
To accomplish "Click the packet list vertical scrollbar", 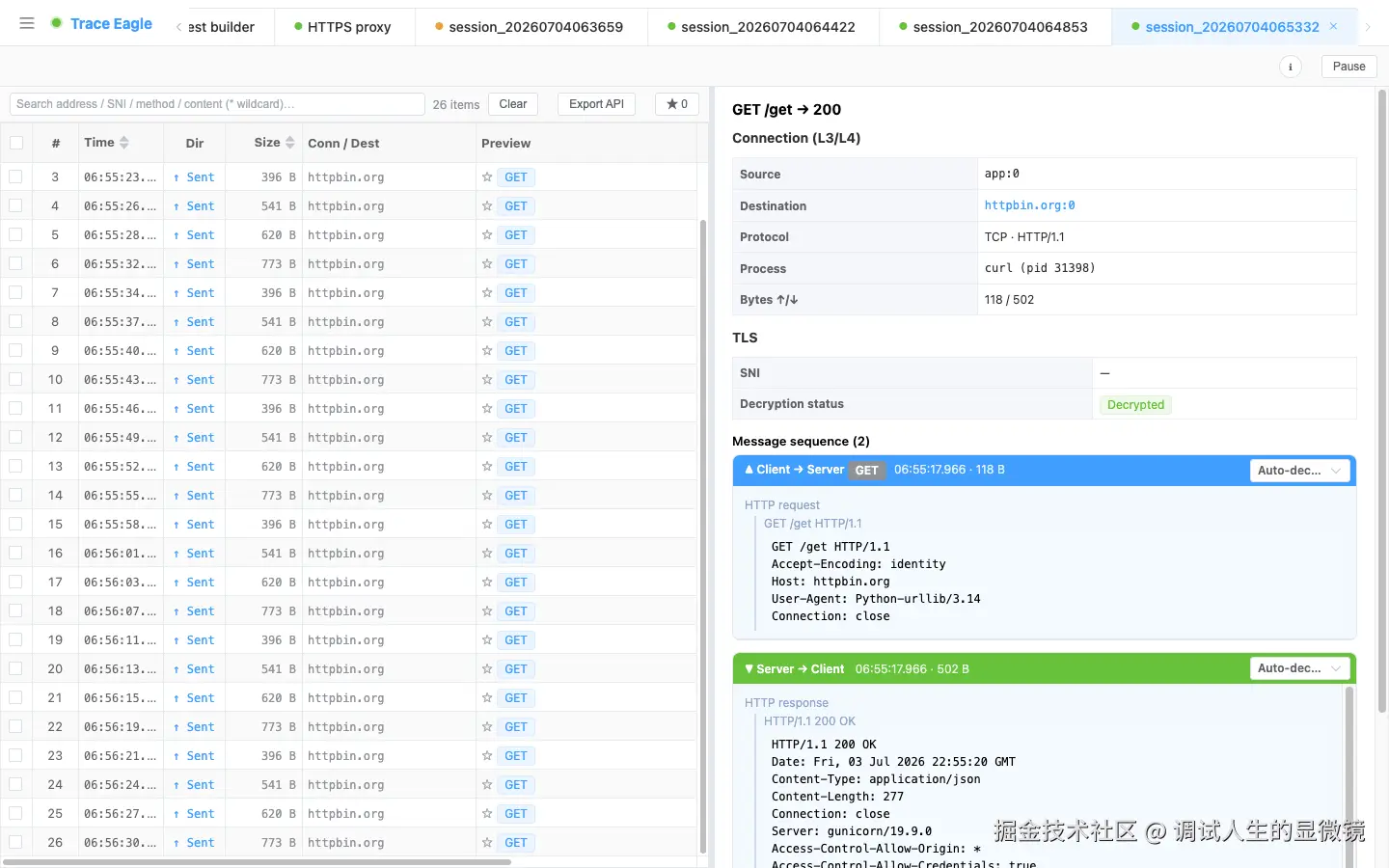I will 703,536.
